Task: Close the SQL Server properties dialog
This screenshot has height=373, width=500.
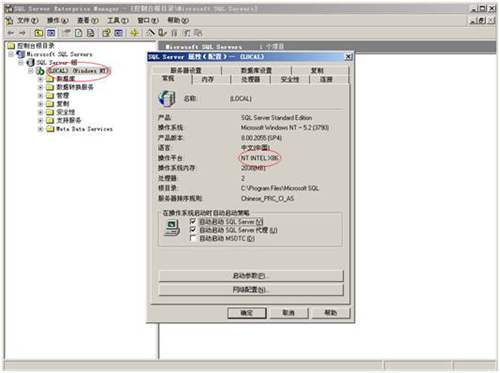Action: (x=348, y=57)
